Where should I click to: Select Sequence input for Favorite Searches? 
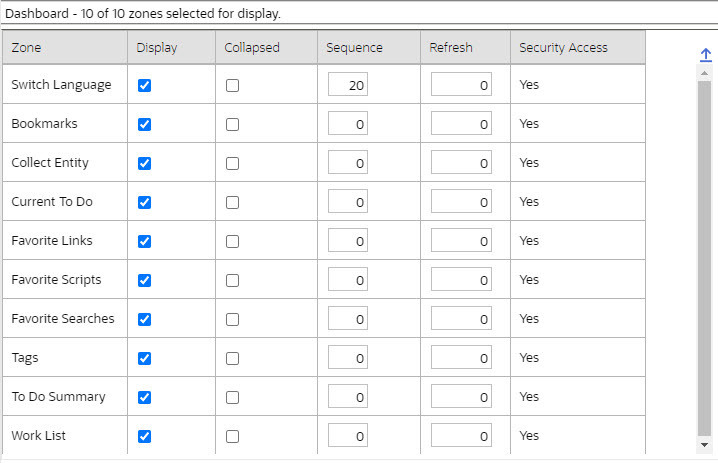pyautogui.click(x=348, y=320)
